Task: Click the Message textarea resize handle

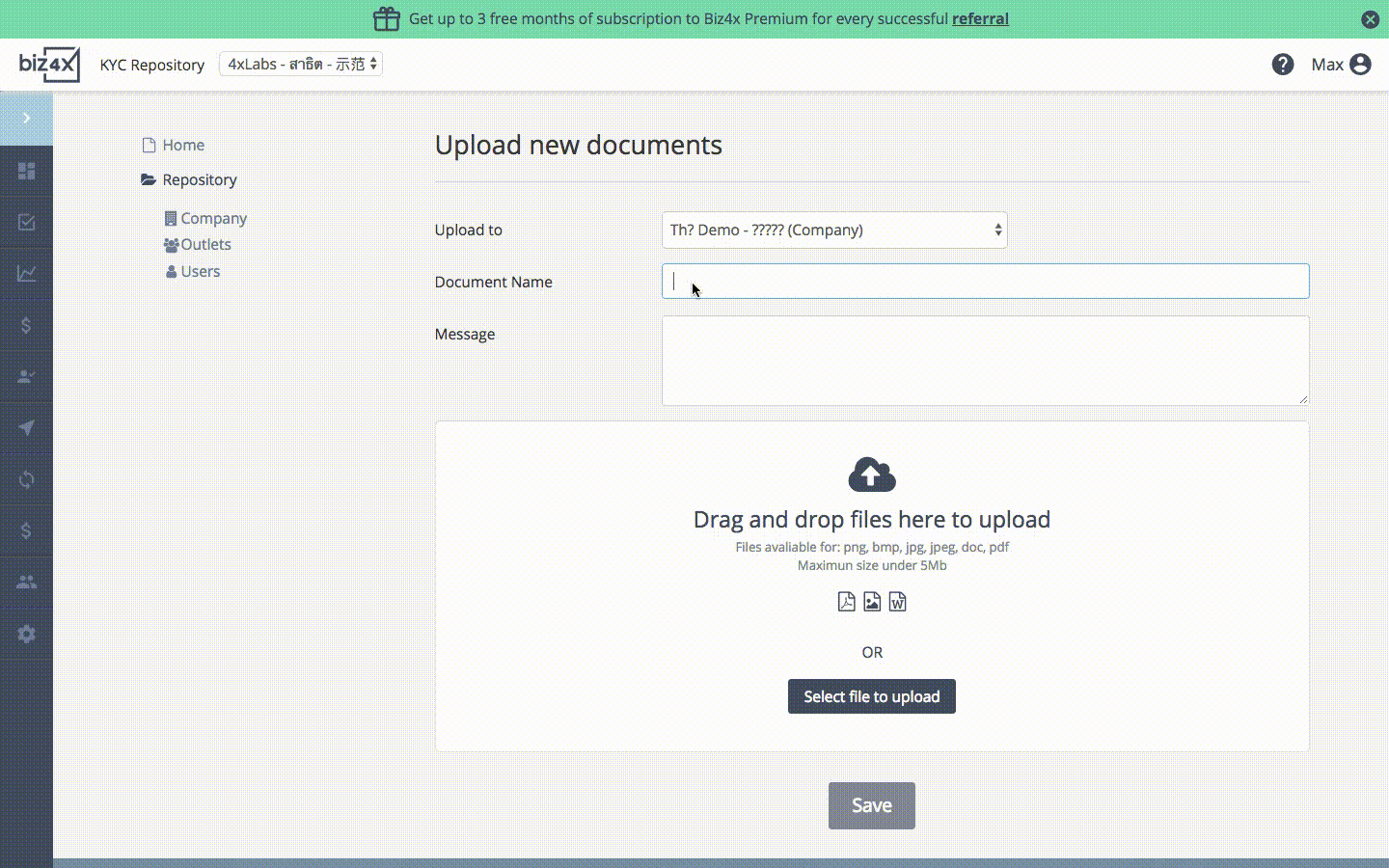Action: pos(1303,399)
